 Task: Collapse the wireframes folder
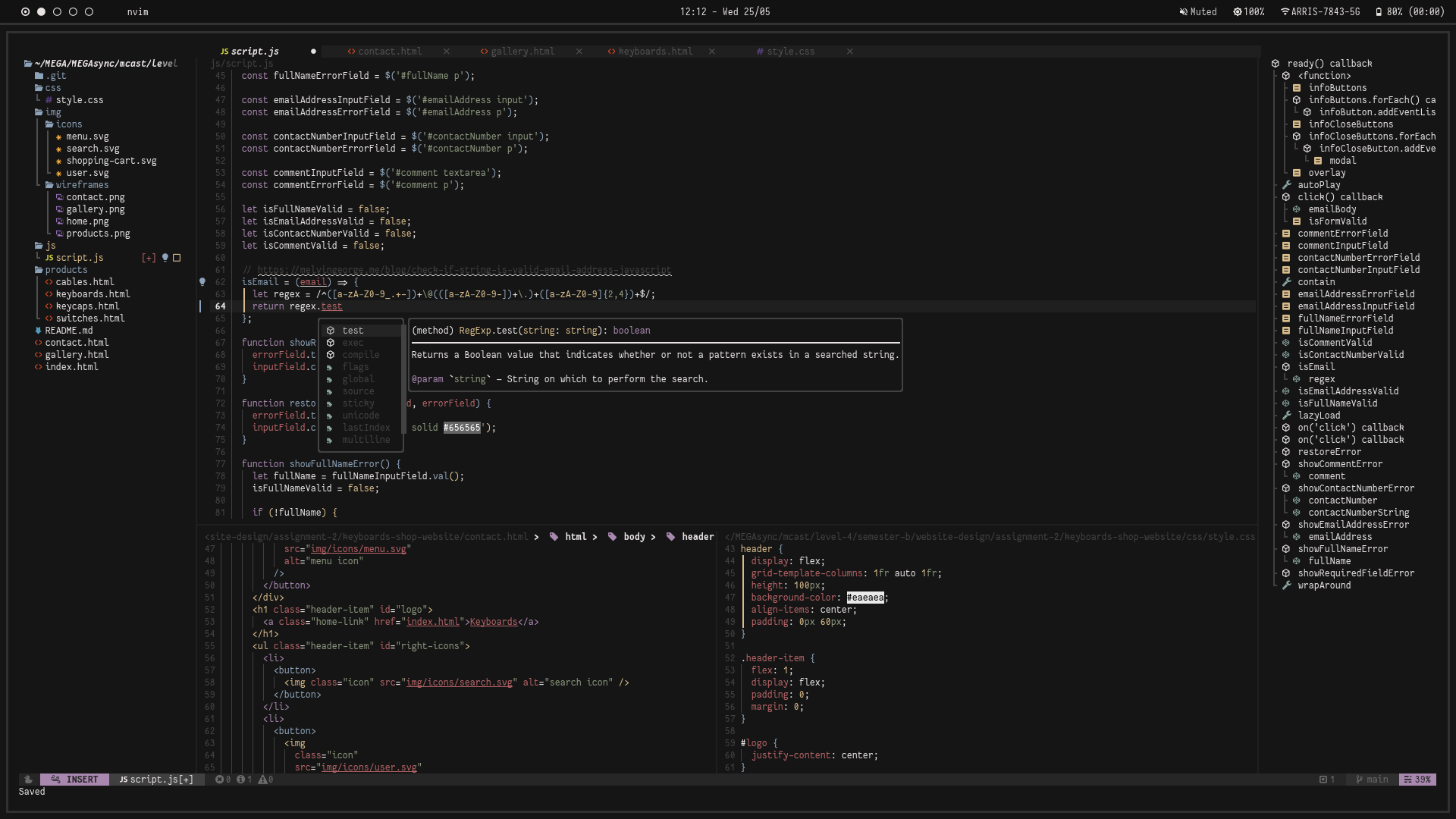point(82,185)
